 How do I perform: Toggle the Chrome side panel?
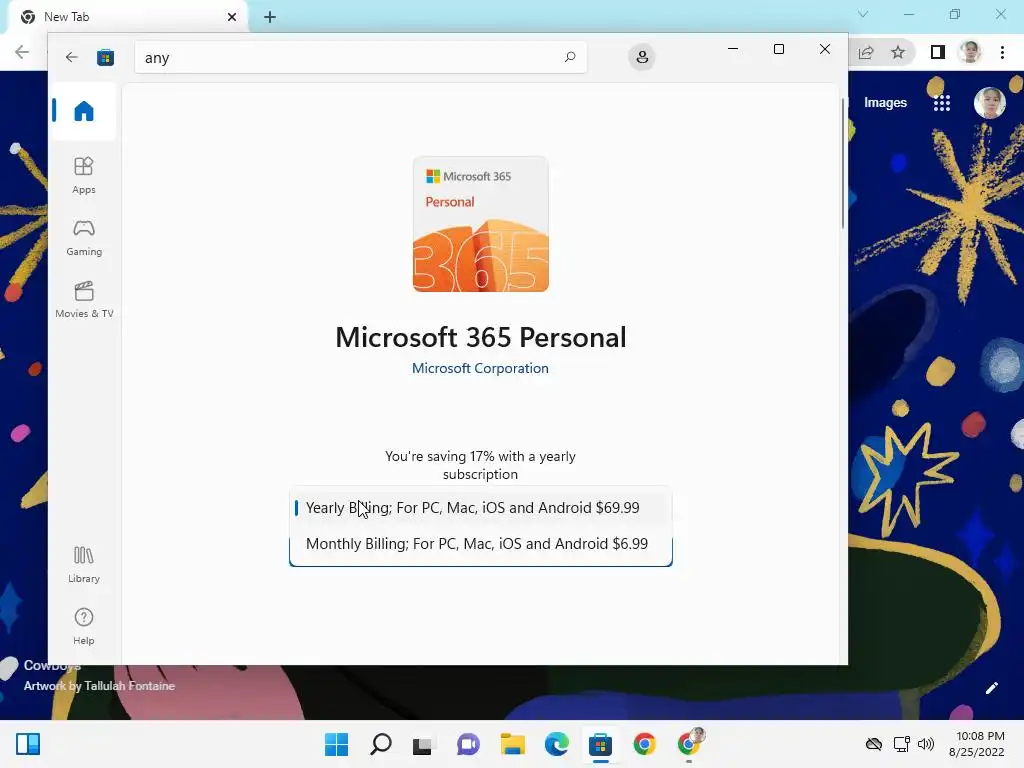click(938, 52)
